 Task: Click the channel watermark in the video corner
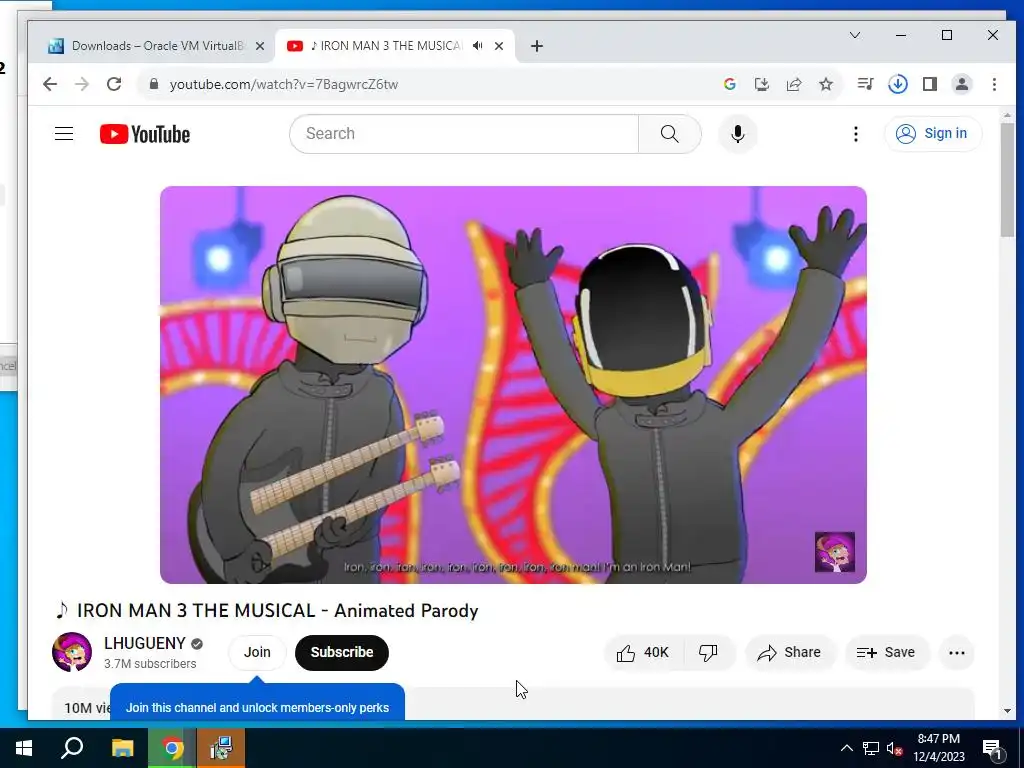[835, 552]
